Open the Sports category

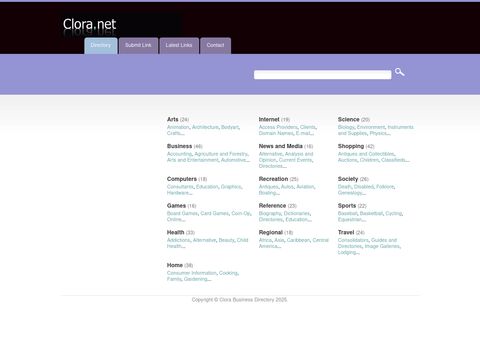point(347,206)
